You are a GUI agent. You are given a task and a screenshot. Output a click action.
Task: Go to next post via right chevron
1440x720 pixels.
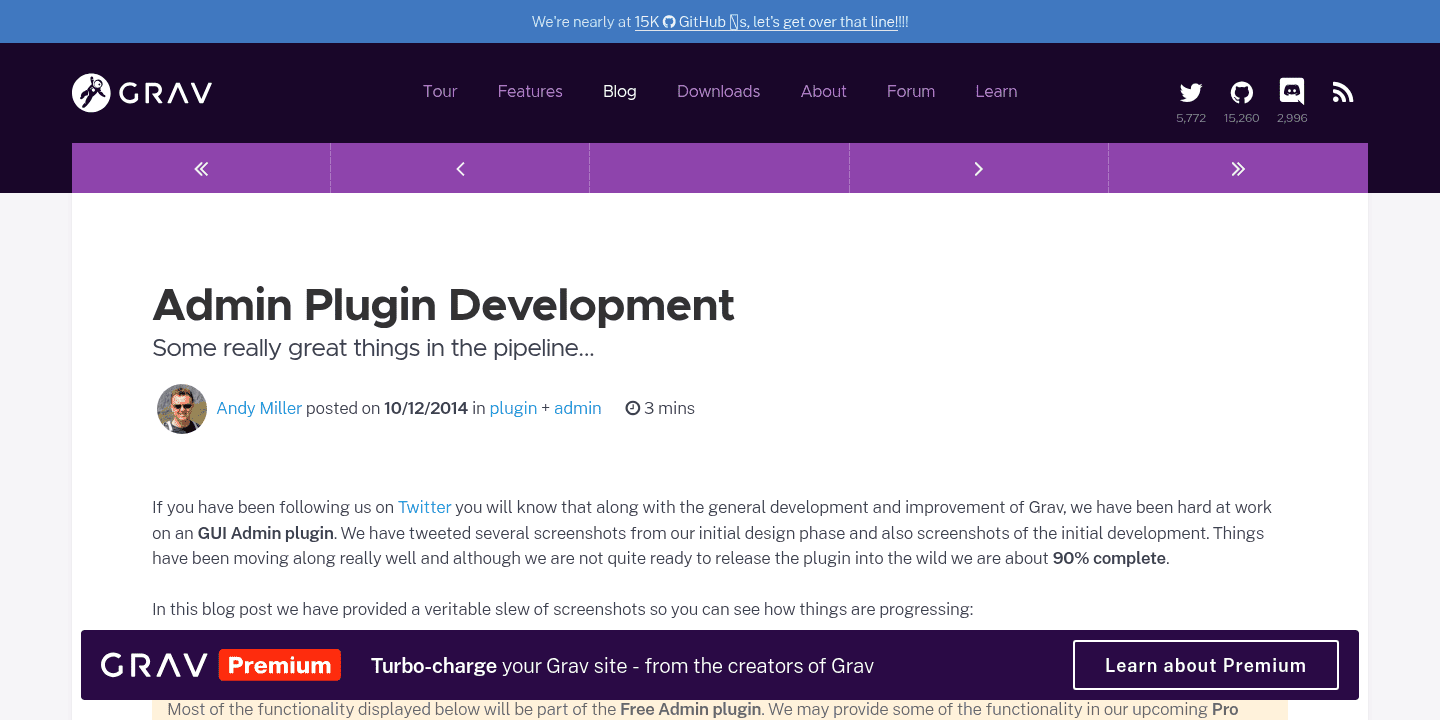978,168
